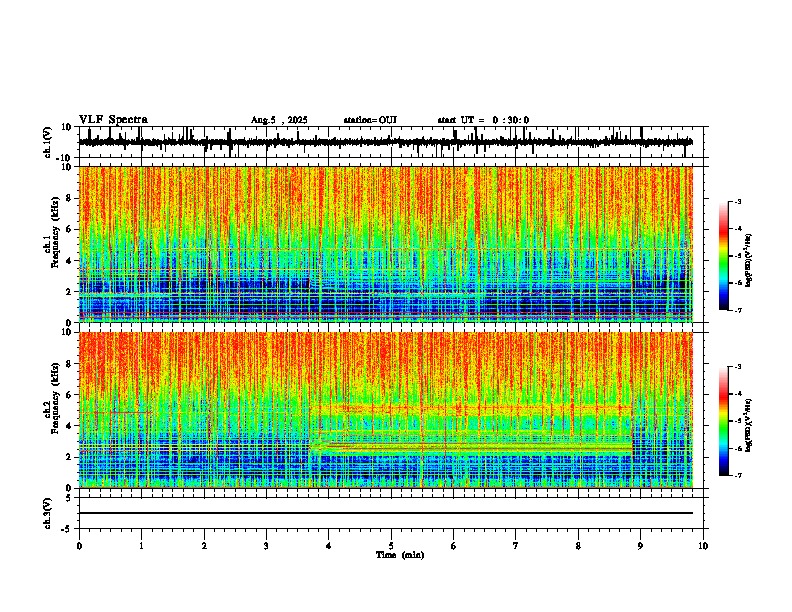Image resolution: width=792 pixels, height=612 pixels.
Task: Click time axis tick label "4"
Action: click(x=329, y=546)
